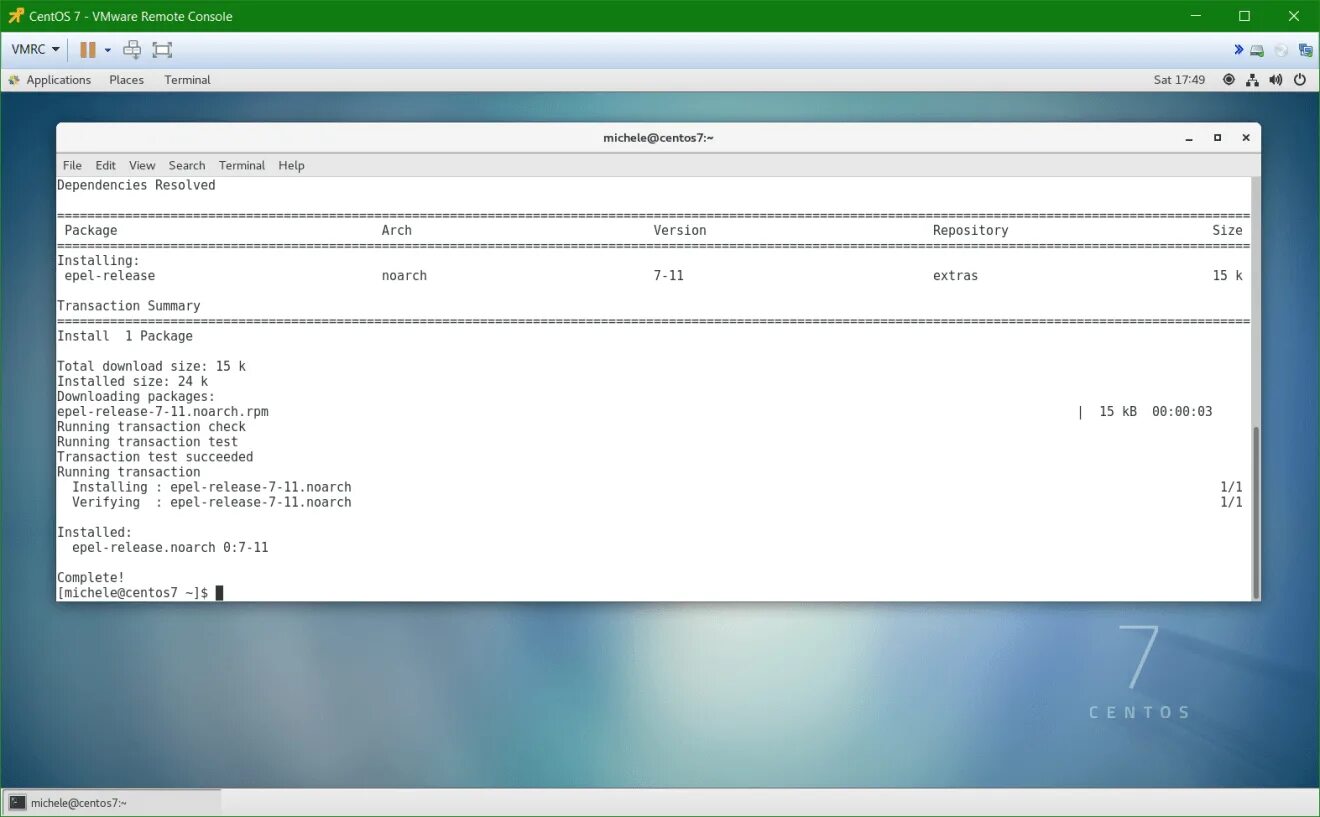The width and height of the screenshot is (1320, 817).
Task: Click the accessibility/location indicator in the panel
Action: tap(1229, 80)
